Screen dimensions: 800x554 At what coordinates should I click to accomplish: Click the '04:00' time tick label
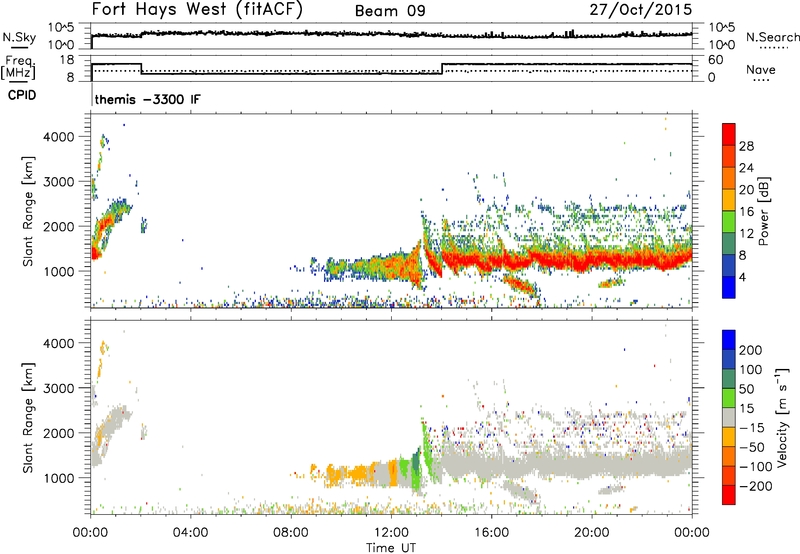(190, 533)
